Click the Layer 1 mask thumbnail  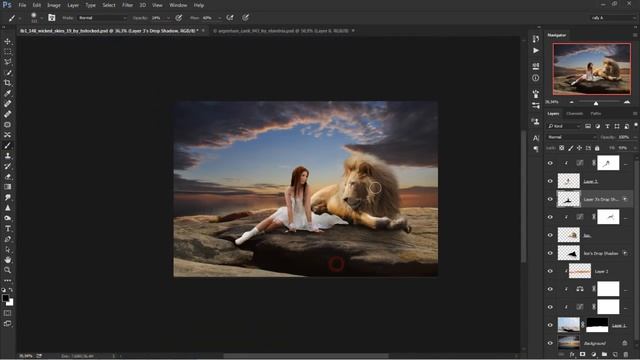point(597,325)
